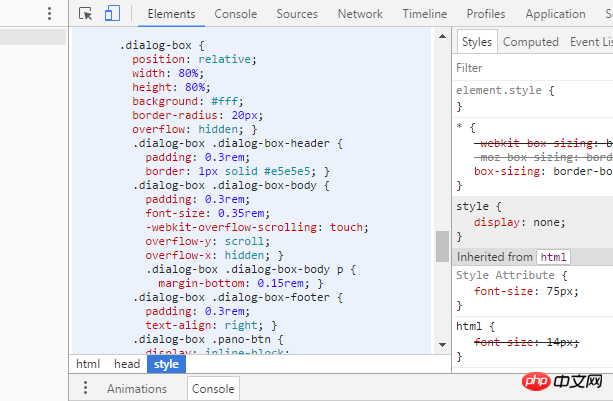The image size is (613, 401).
Task: Click the scroll-down arrow of the Elements panel
Action: click(443, 345)
